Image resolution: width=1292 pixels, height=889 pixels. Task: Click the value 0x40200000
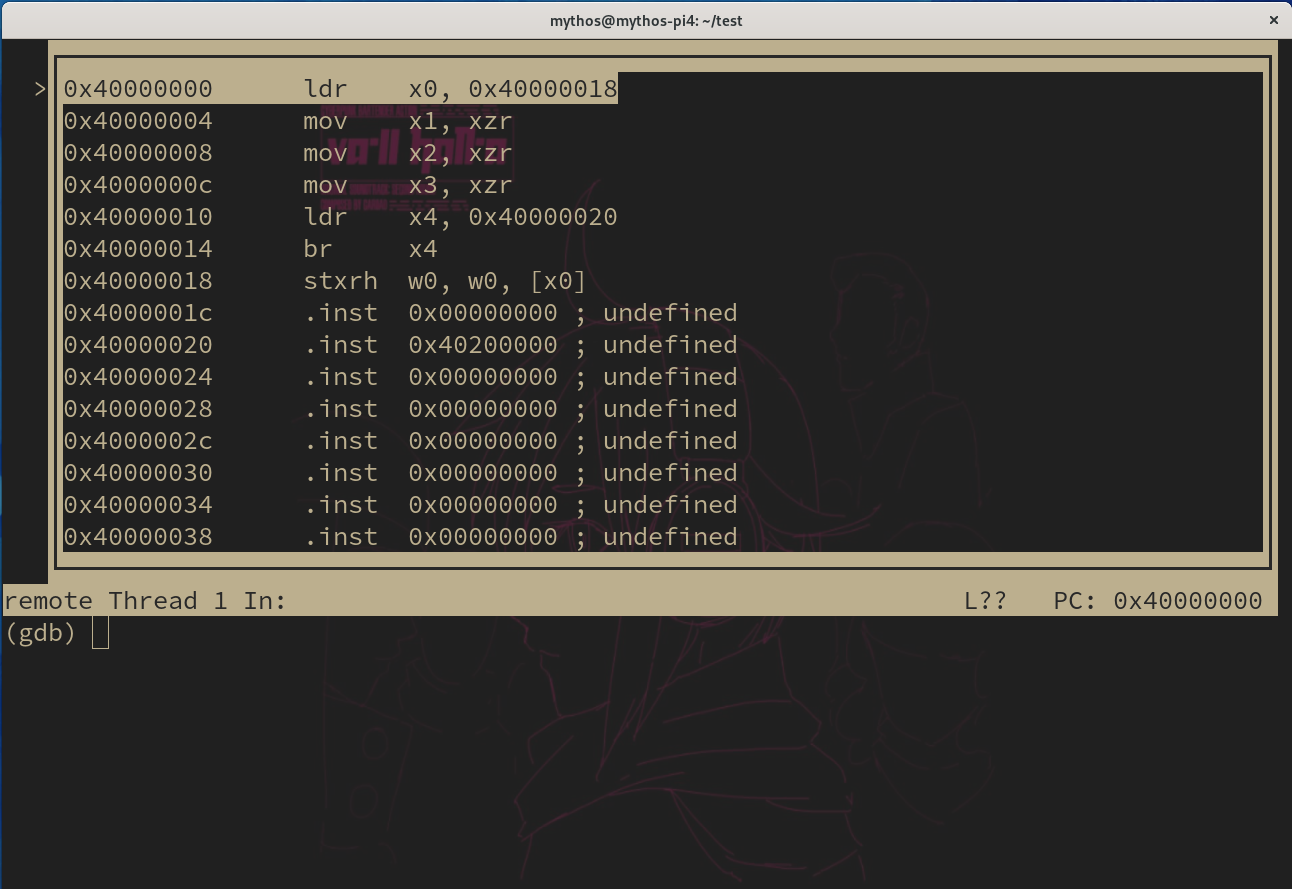coord(483,345)
